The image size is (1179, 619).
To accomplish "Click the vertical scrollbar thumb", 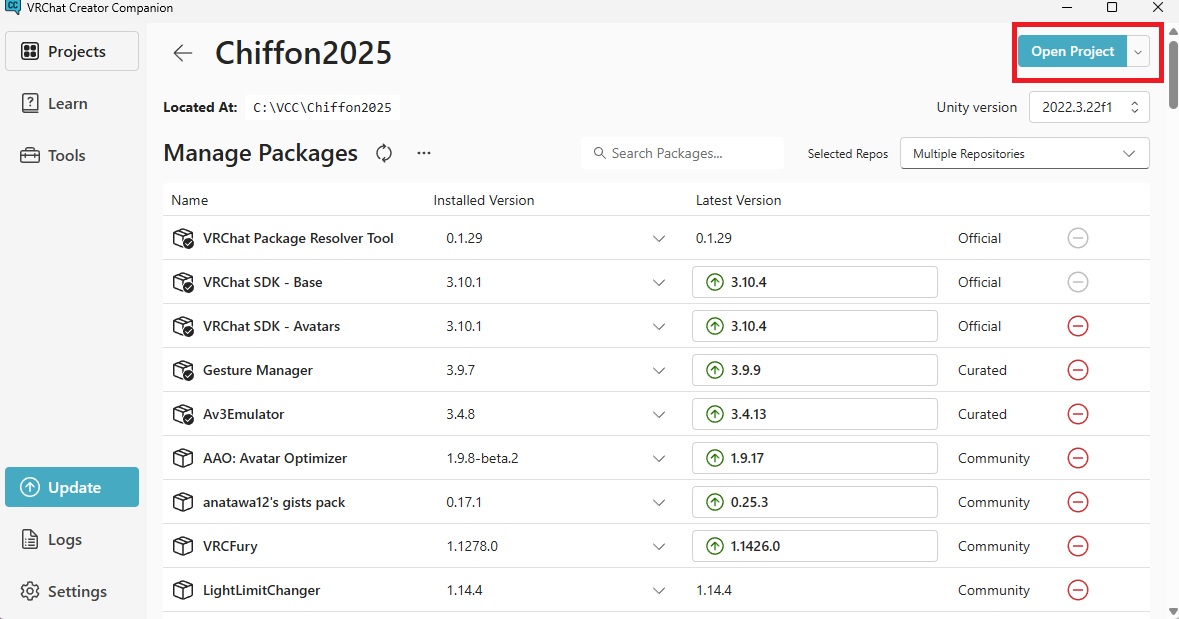I will 1173,74.
